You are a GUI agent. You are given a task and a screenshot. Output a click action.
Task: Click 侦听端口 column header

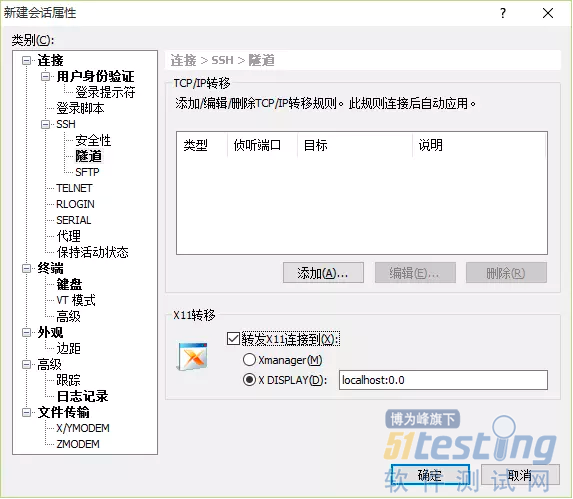coord(262,145)
